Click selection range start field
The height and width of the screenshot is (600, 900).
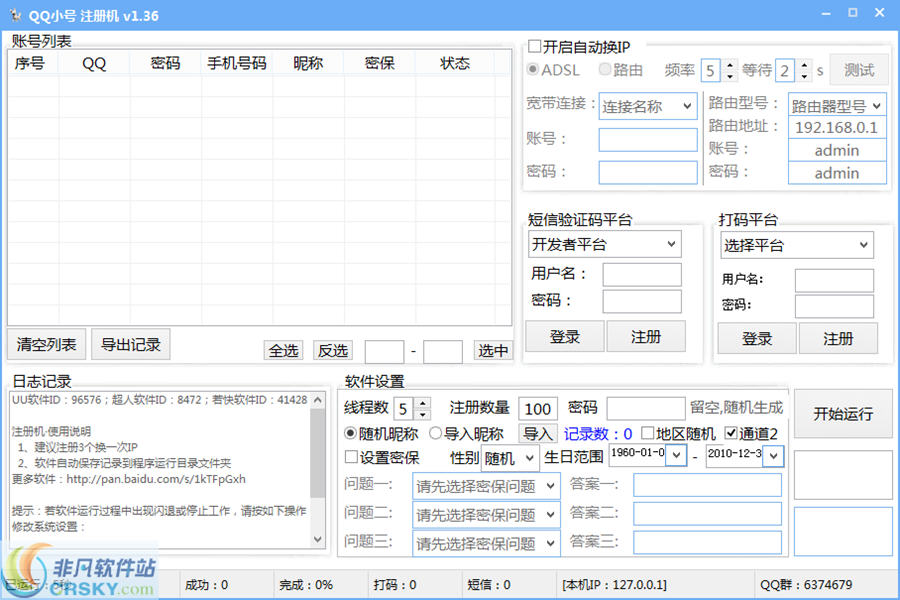[x=384, y=351]
